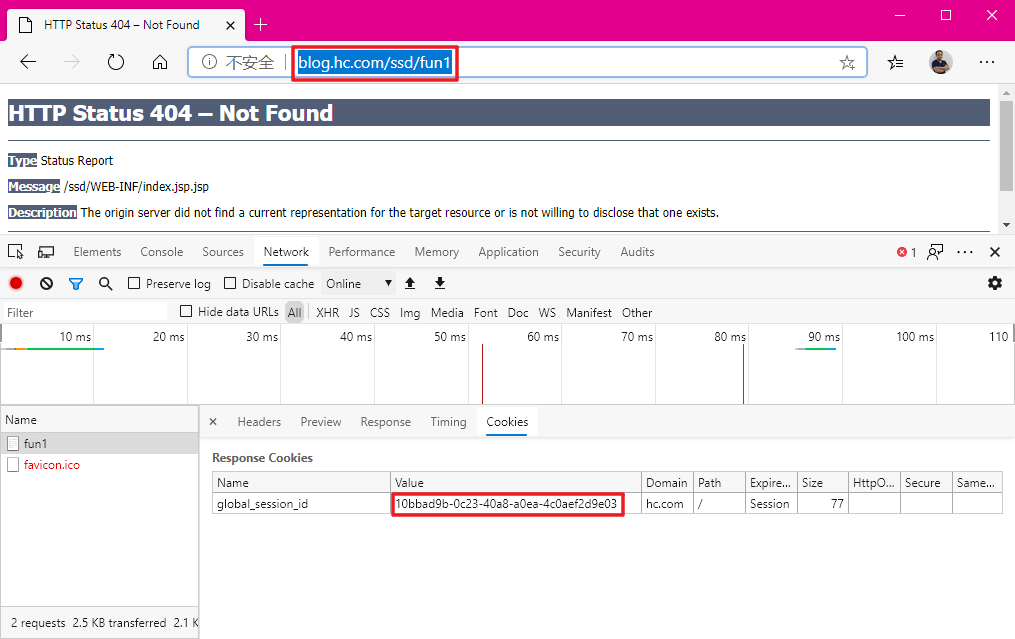Open DevTools more options menu

tap(965, 252)
